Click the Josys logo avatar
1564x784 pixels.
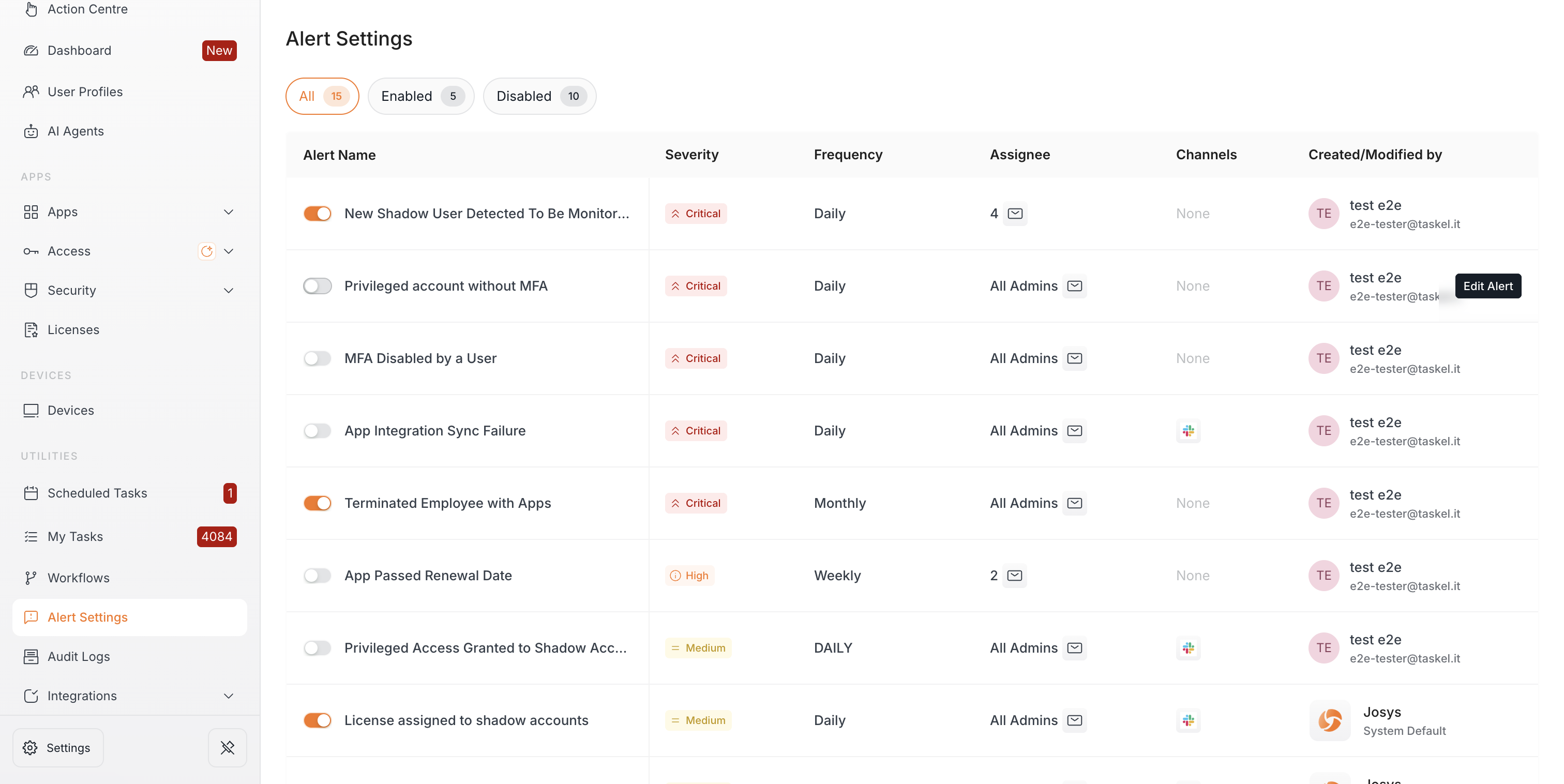pos(1330,721)
